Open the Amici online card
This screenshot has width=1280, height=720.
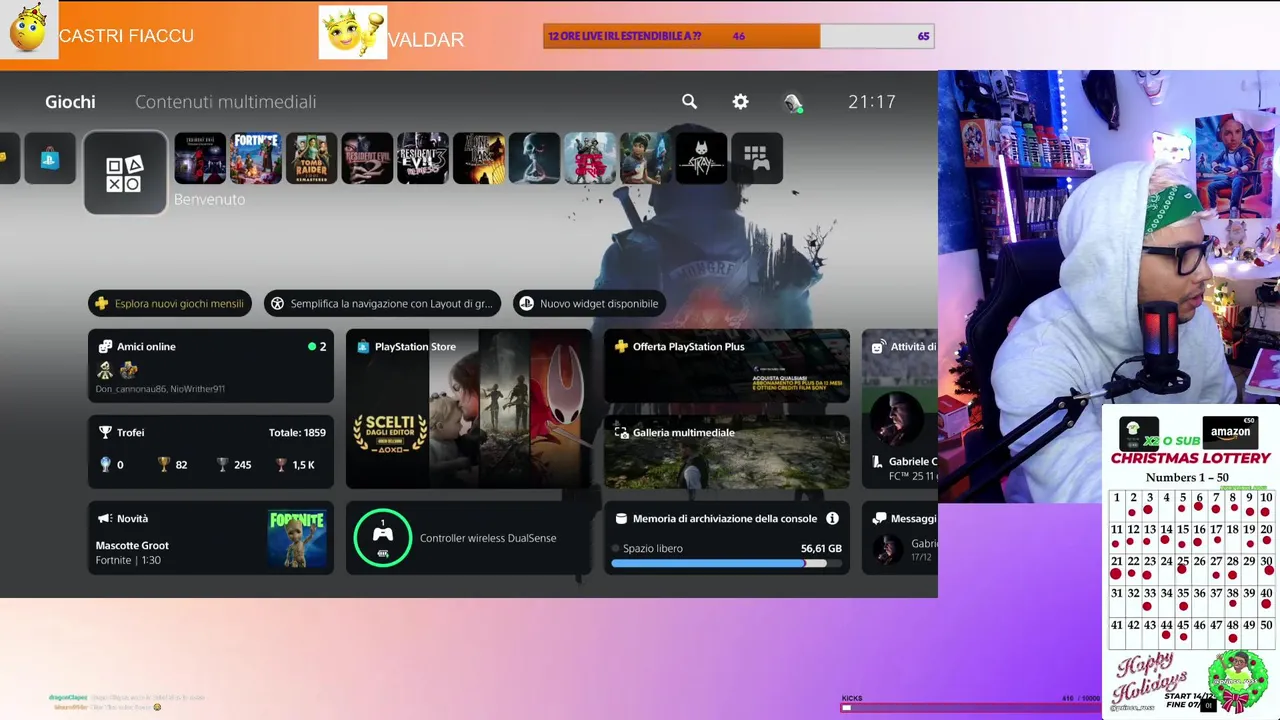[x=211, y=366]
